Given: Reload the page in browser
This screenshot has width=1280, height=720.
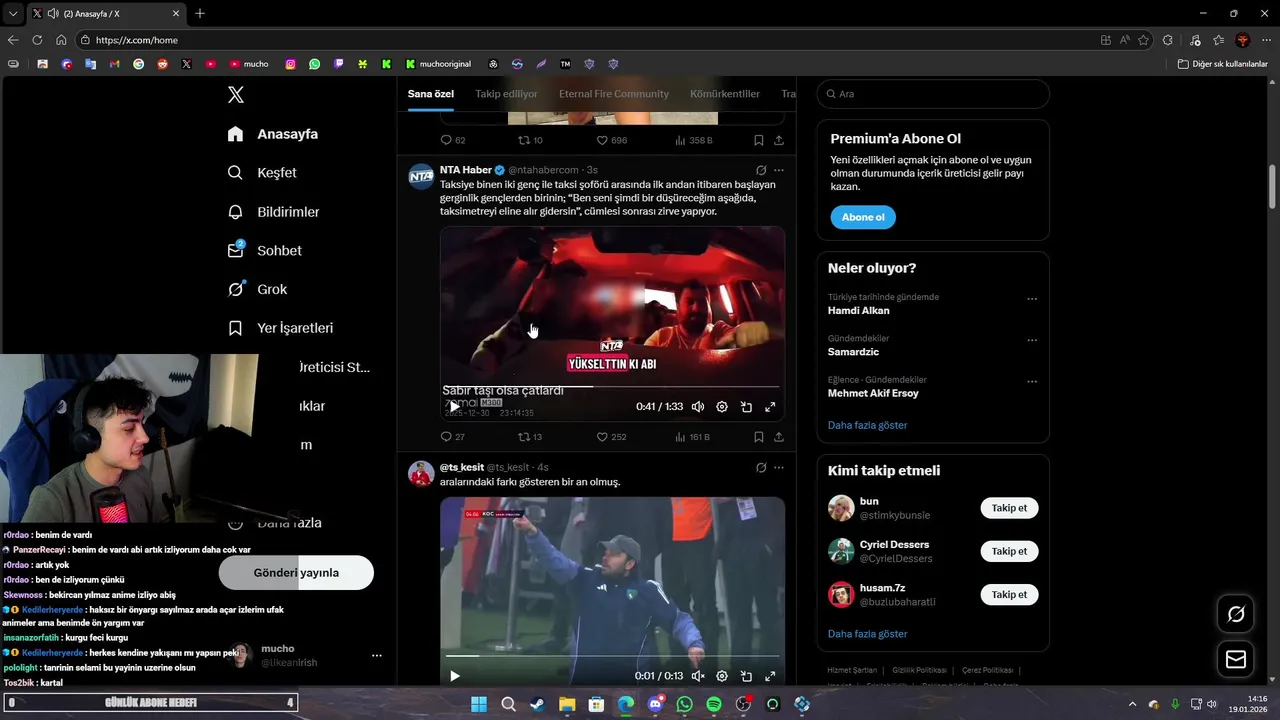Looking at the screenshot, I should [37, 40].
